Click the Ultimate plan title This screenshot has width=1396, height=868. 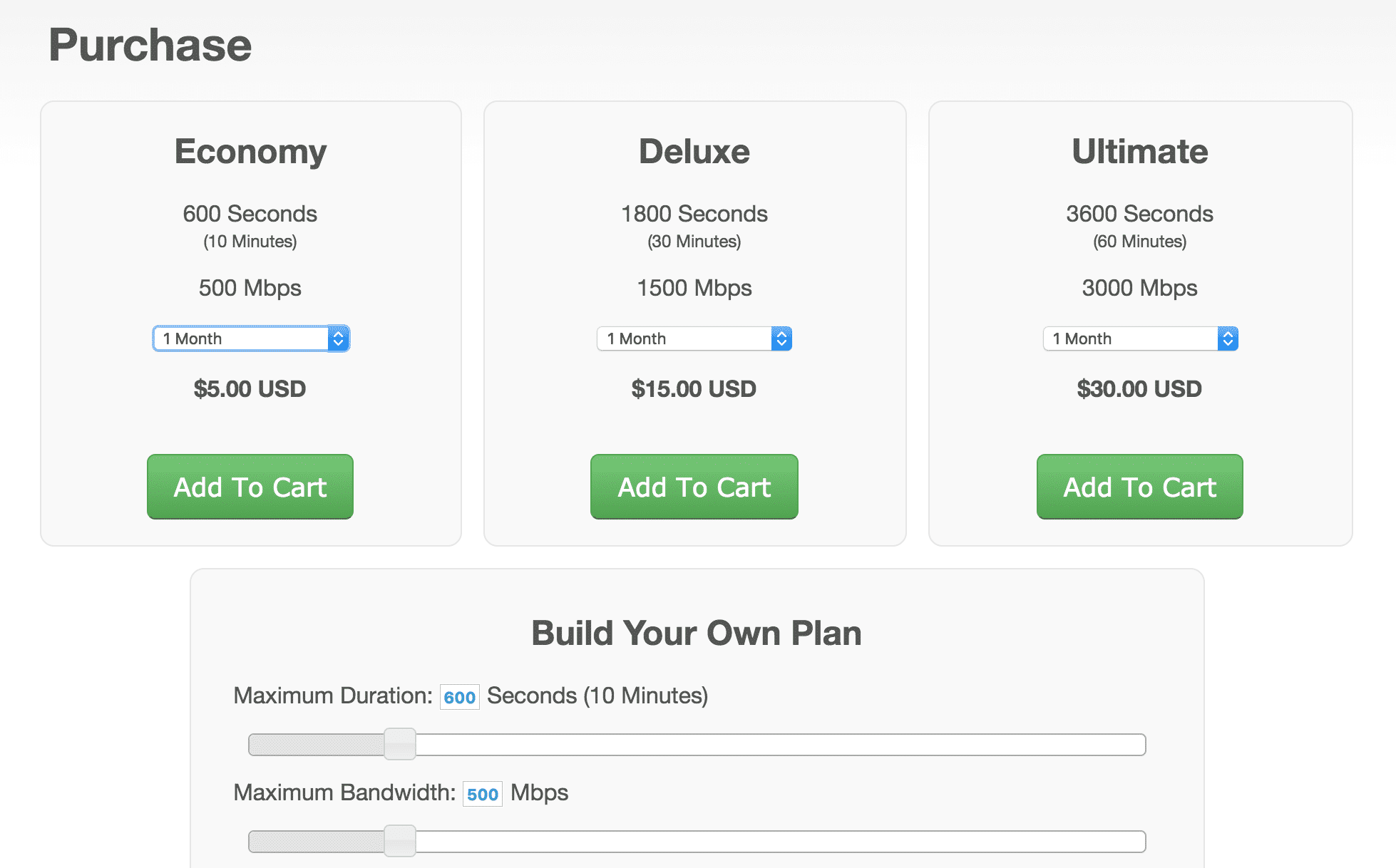(x=1140, y=152)
